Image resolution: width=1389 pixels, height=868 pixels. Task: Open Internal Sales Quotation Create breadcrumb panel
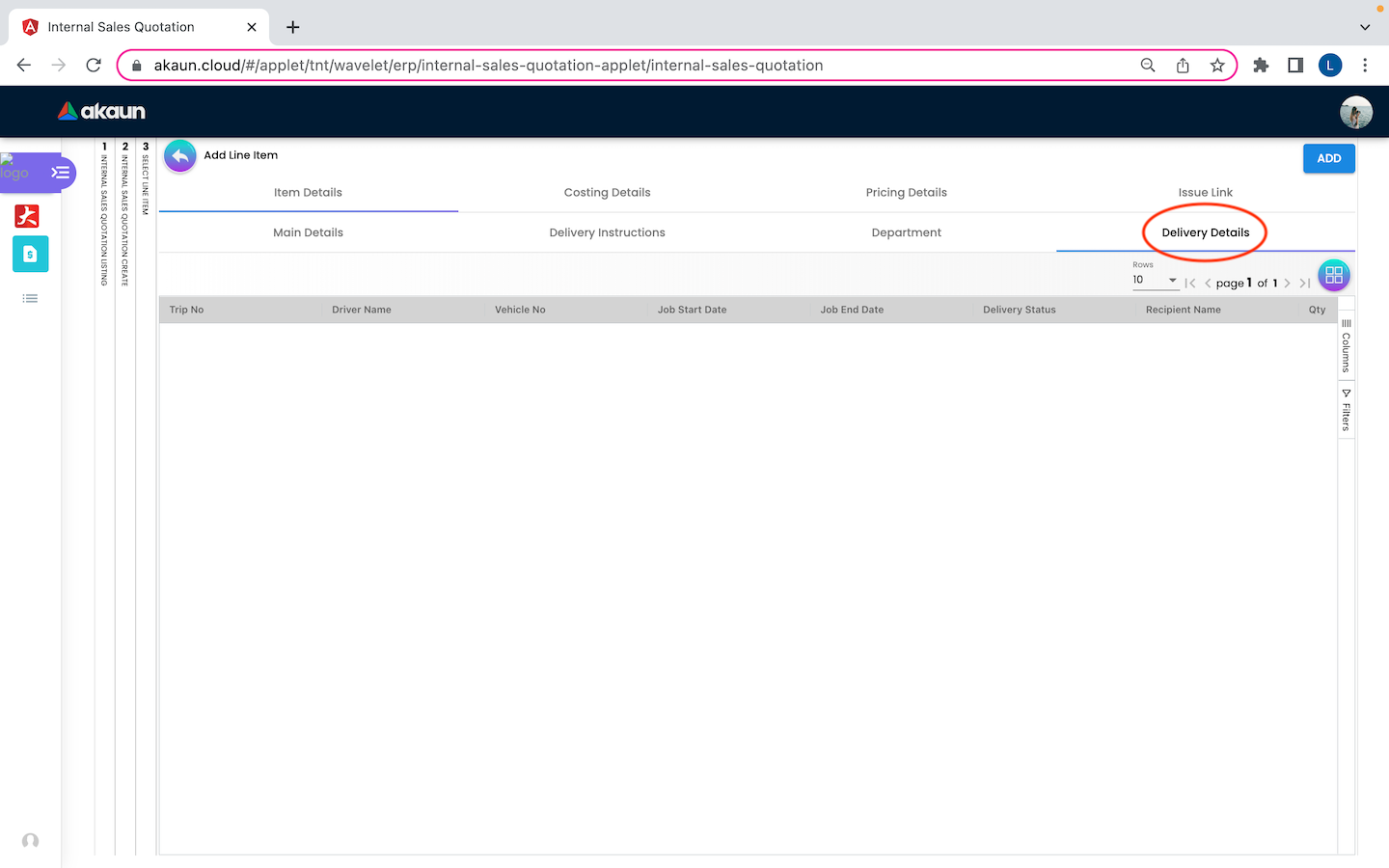click(x=125, y=213)
